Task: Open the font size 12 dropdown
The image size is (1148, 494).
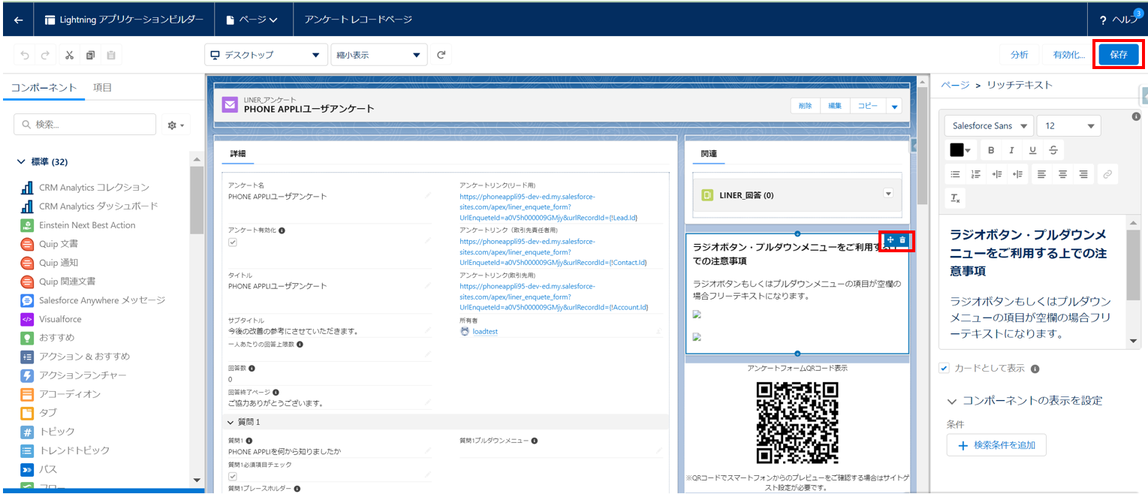Action: (1069, 126)
